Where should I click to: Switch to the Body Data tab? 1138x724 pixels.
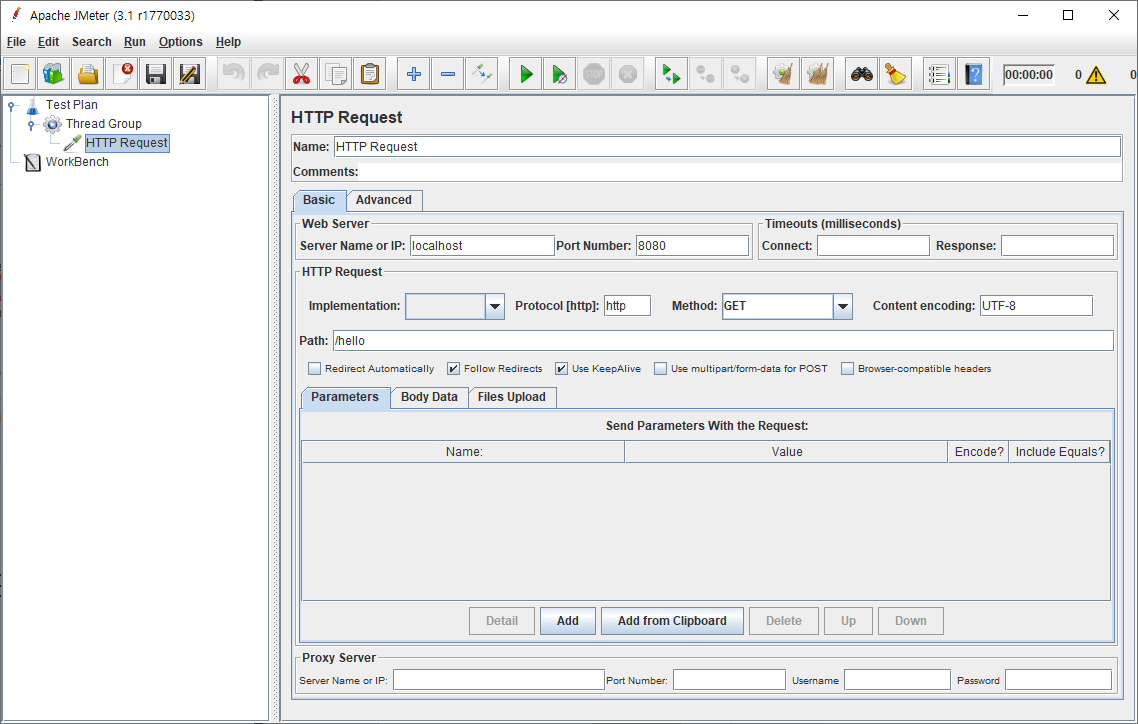coord(429,397)
